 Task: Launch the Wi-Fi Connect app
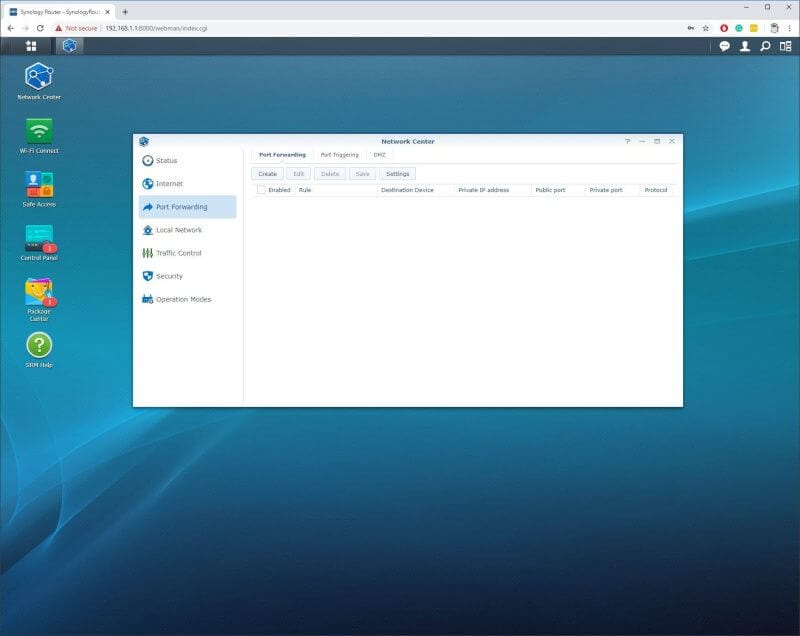click(x=39, y=130)
